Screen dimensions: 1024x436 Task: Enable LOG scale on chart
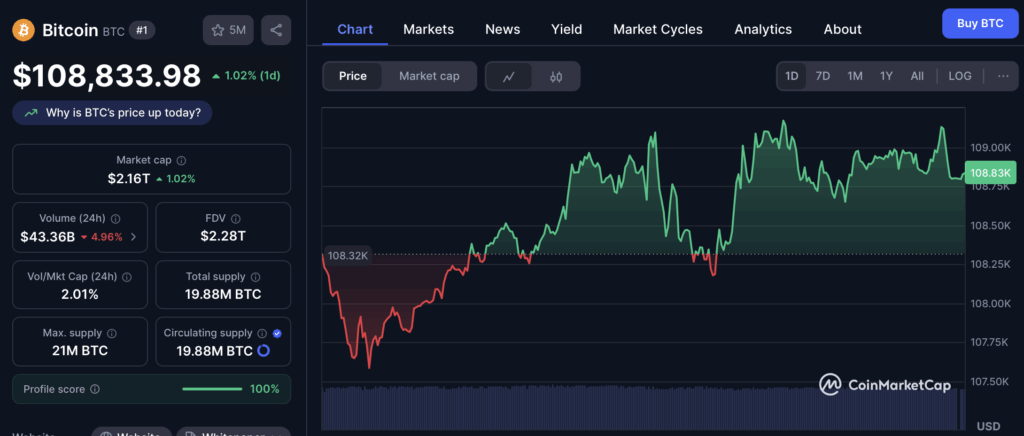(x=960, y=76)
